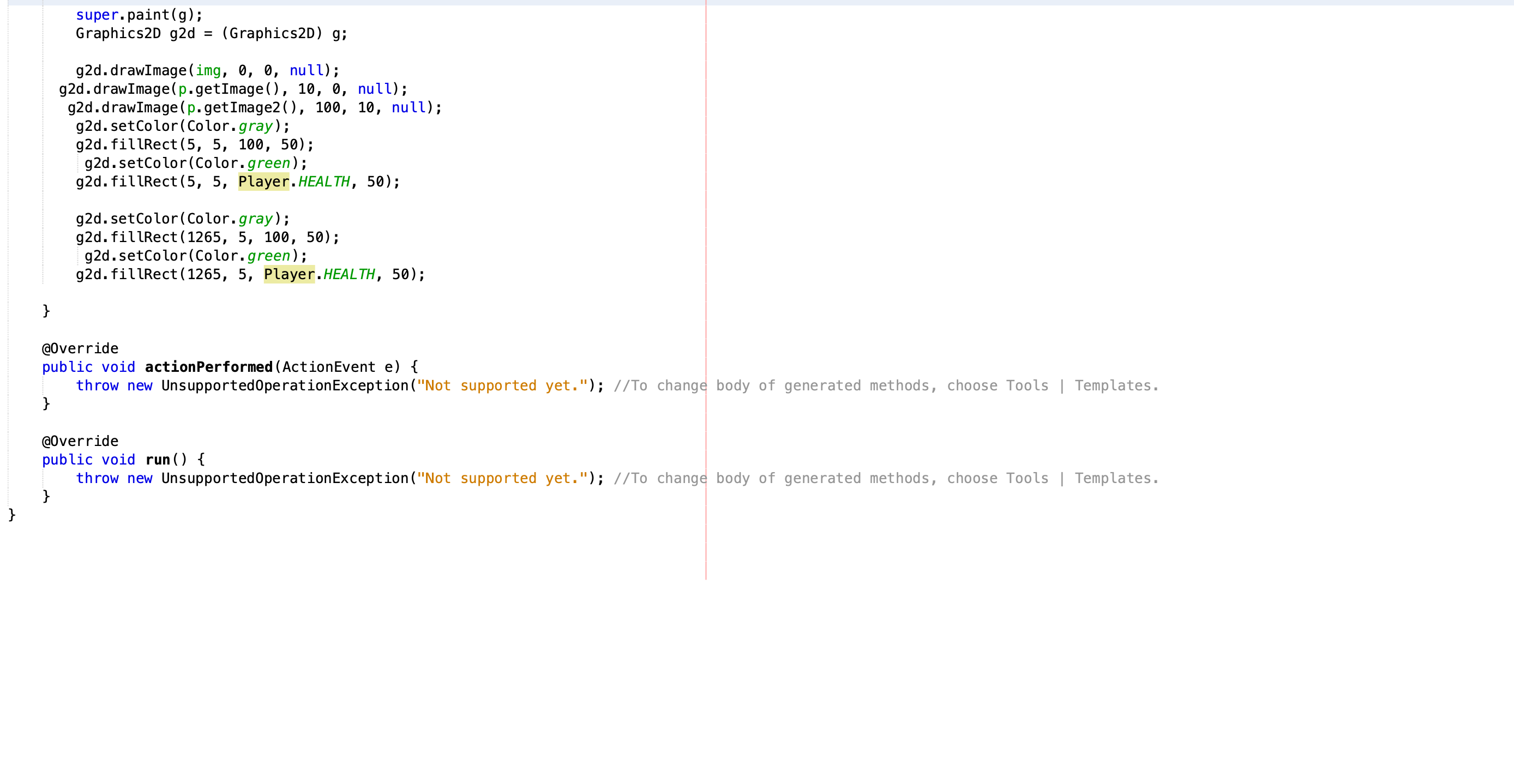This screenshot has height=784, width=1514.
Task: Click the actionPerformed method name
Action: coord(209,367)
